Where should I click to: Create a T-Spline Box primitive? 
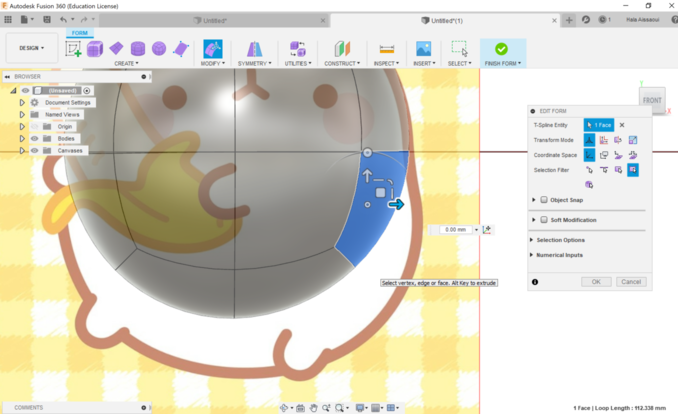pos(95,49)
